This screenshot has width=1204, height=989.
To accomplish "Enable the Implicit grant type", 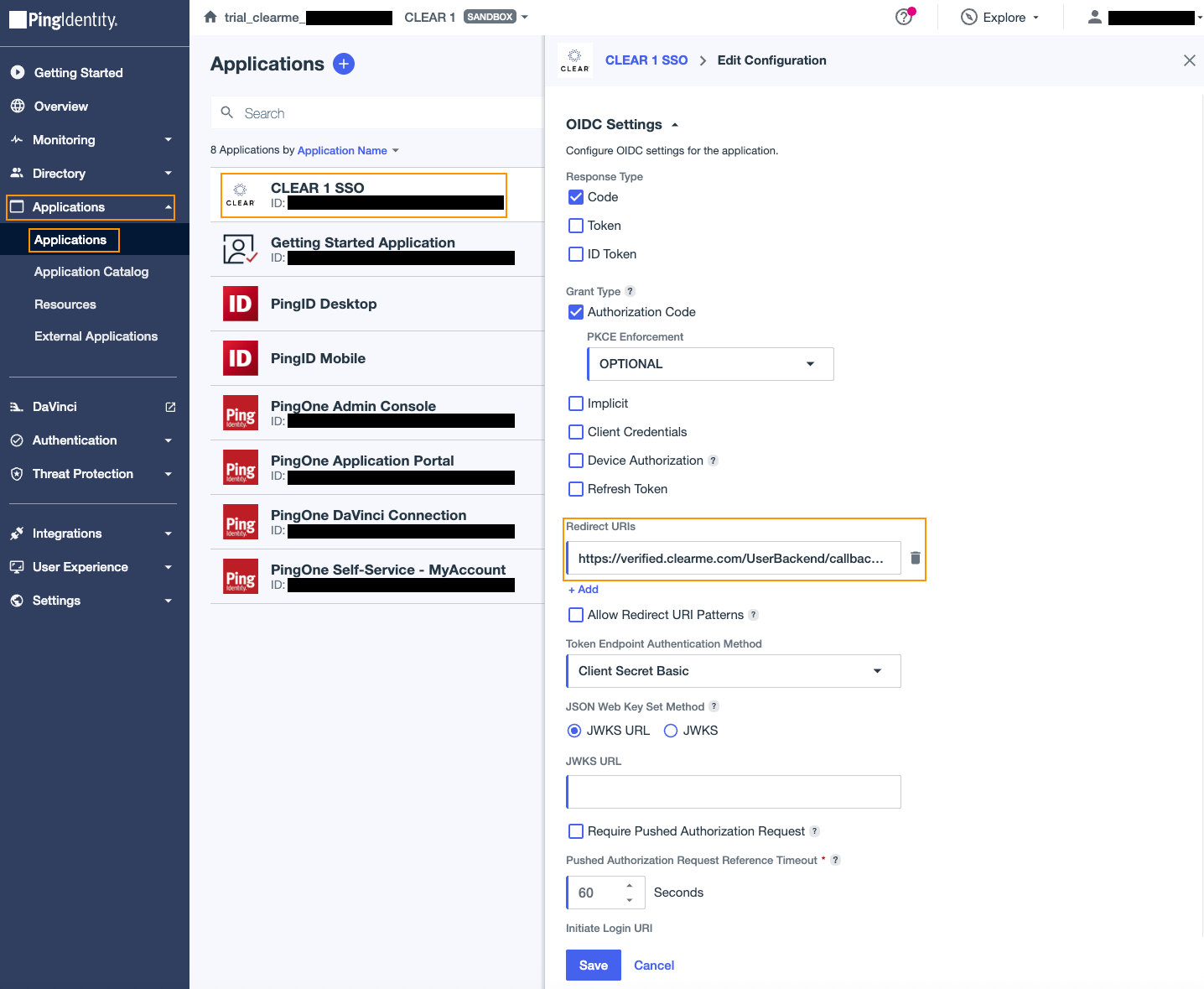I will pos(576,403).
